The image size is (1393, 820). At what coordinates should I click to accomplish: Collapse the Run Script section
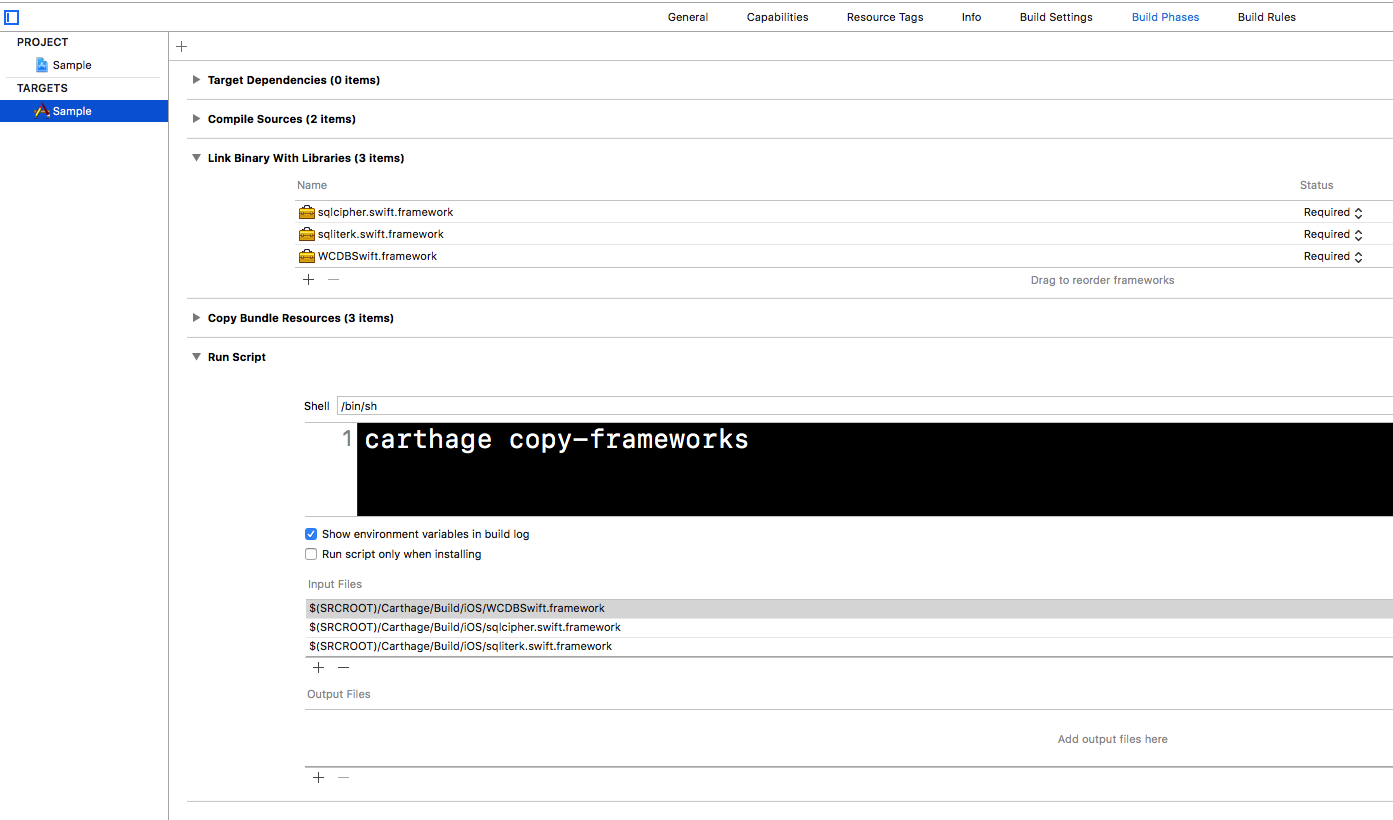(196, 357)
